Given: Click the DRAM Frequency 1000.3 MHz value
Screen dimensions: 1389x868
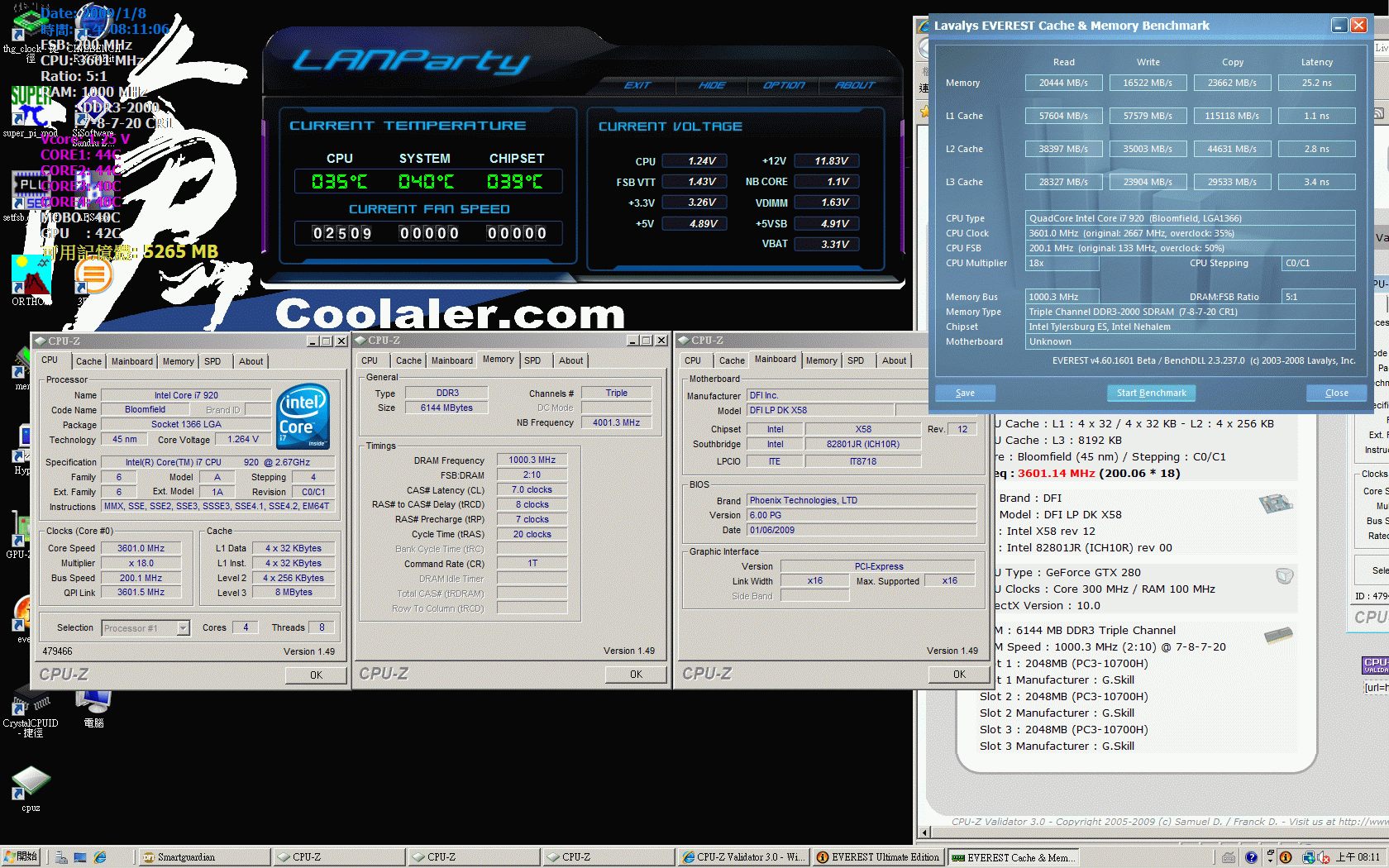Looking at the screenshot, I should (x=532, y=460).
